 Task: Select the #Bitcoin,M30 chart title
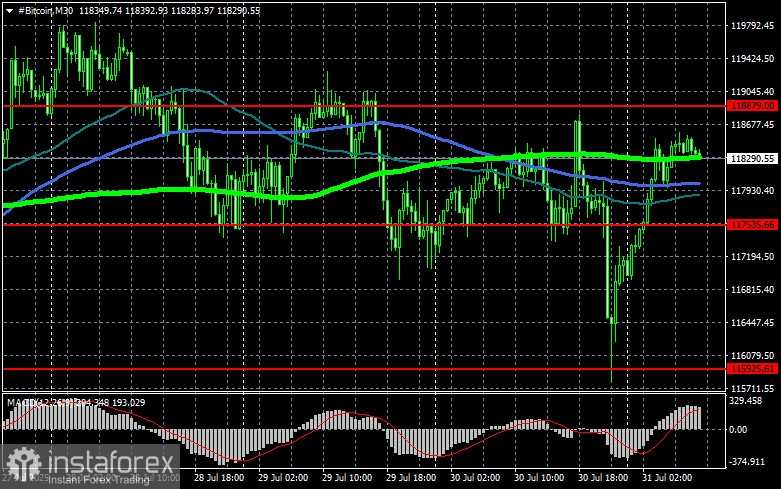click(x=45, y=10)
